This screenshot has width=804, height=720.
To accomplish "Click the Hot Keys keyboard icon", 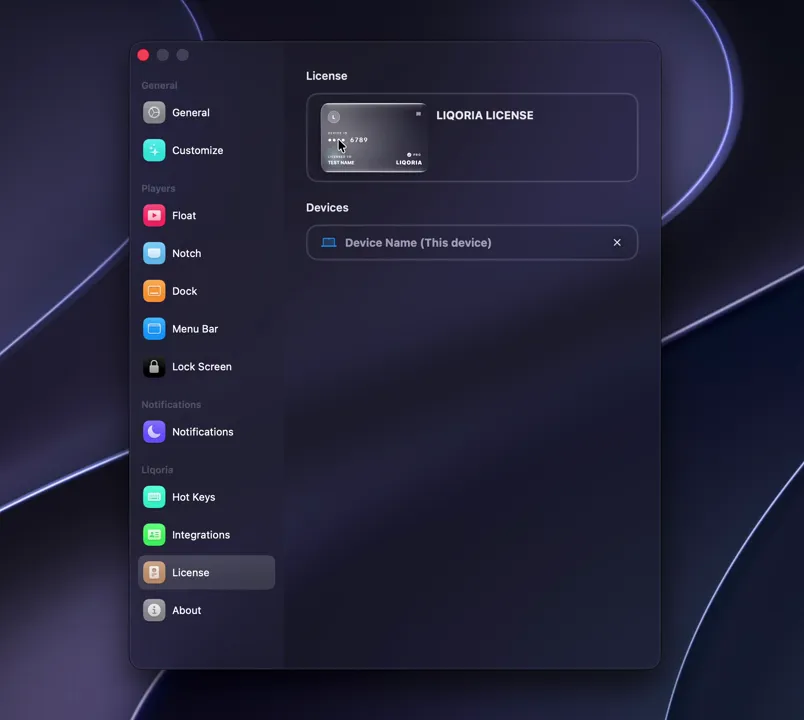I will tap(154, 497).
